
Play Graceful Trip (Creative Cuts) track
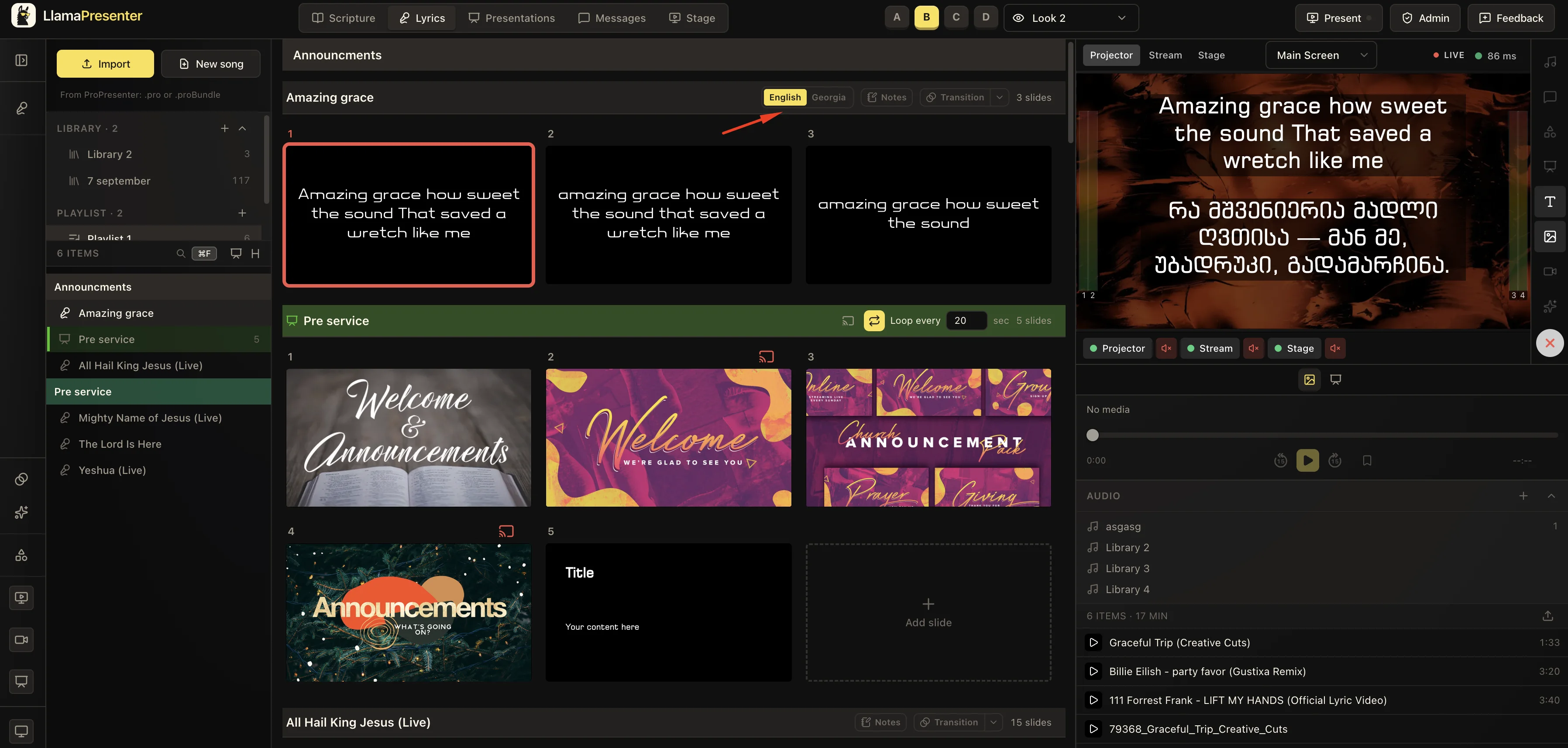pyautogui.click(x=1093, y=643)
